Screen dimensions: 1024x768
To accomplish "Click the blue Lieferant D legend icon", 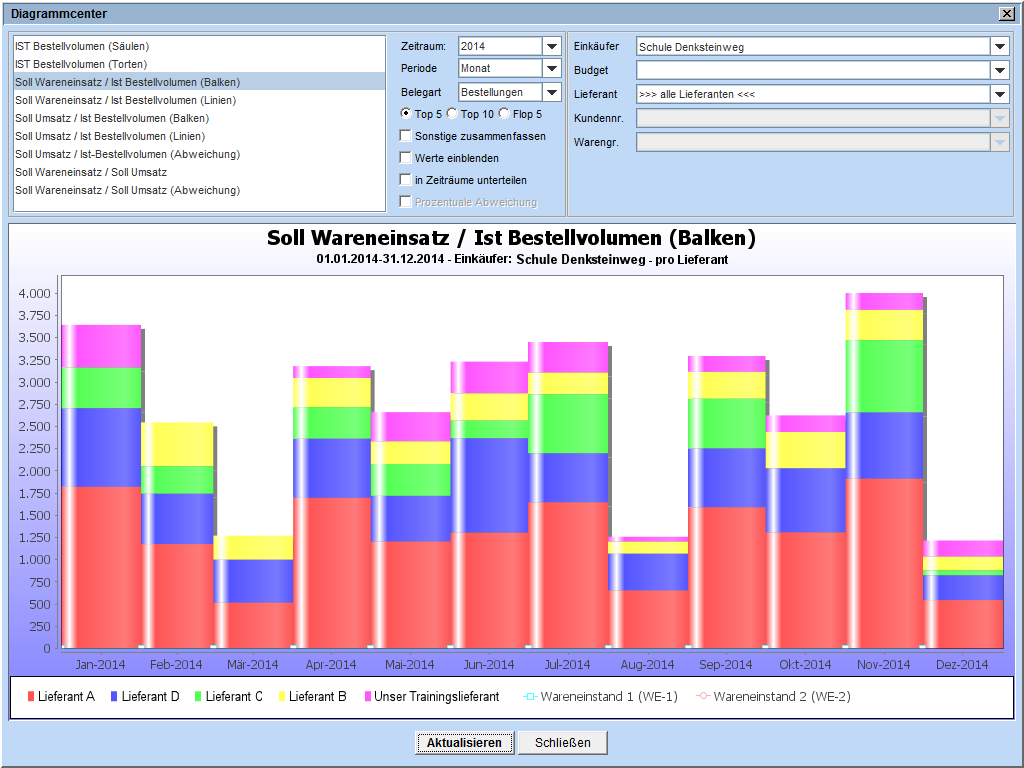I will [115, 696].
